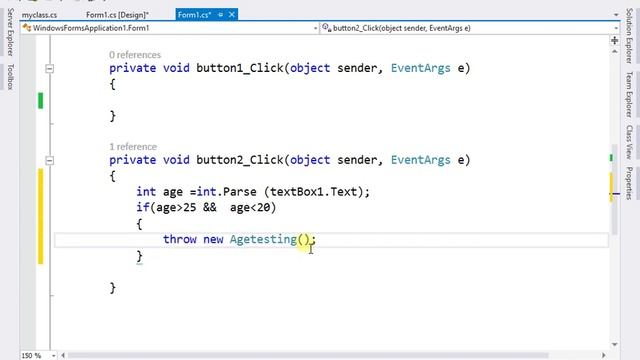The image size is (640, 360).
Task: Open the Class View side panel
Action: pos(629,142)
